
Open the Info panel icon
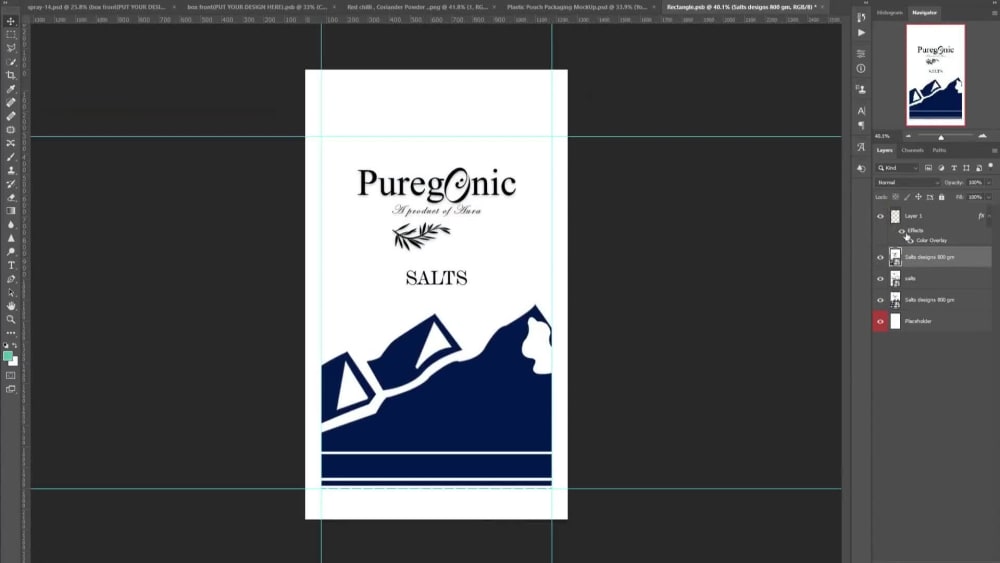click(861, 68)
